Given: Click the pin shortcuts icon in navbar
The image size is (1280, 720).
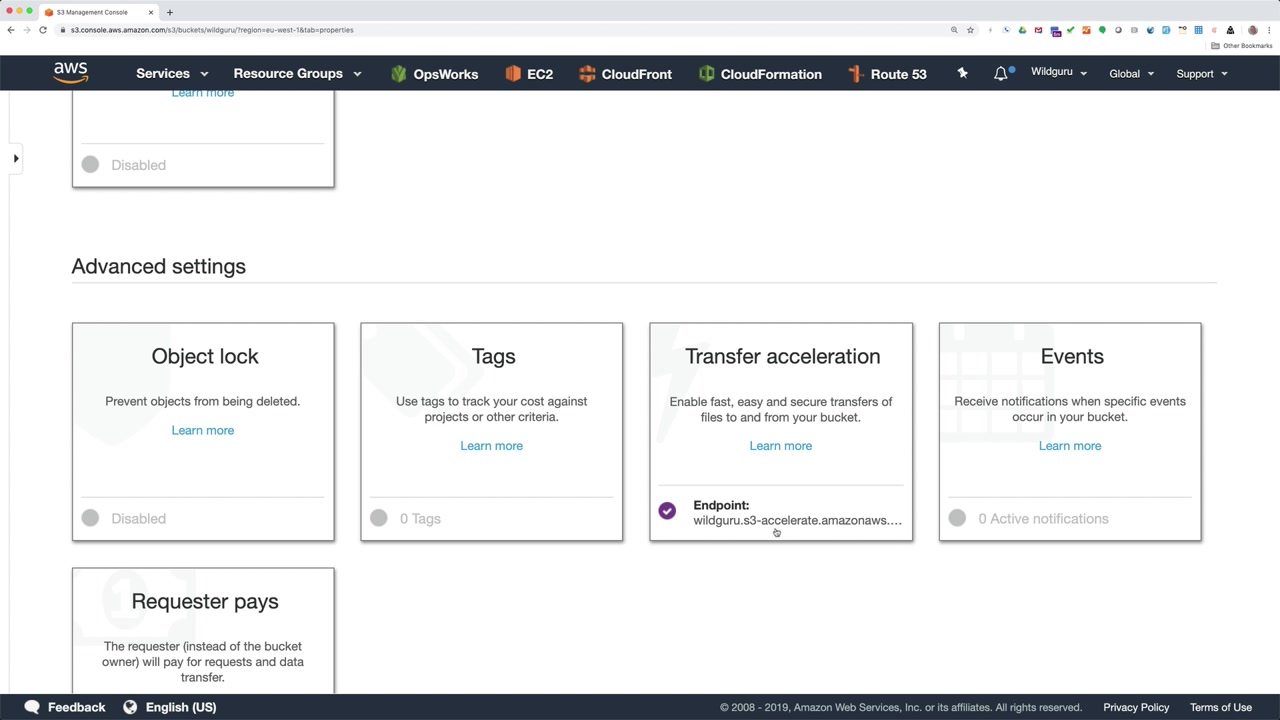Looking at the screenshot, I should pyautogui.click(x=962, y=73).
